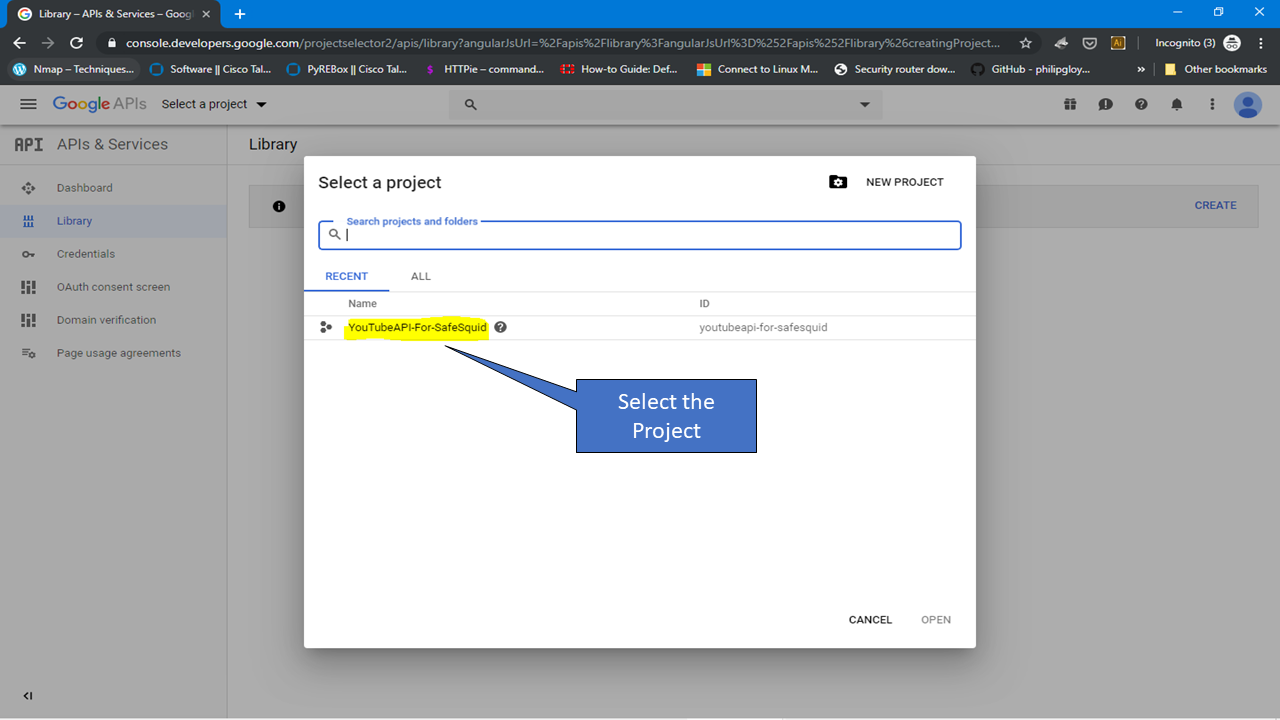Click the Name column header
The width and height of the screenshot is (1280, 720).
click(362, 303)
